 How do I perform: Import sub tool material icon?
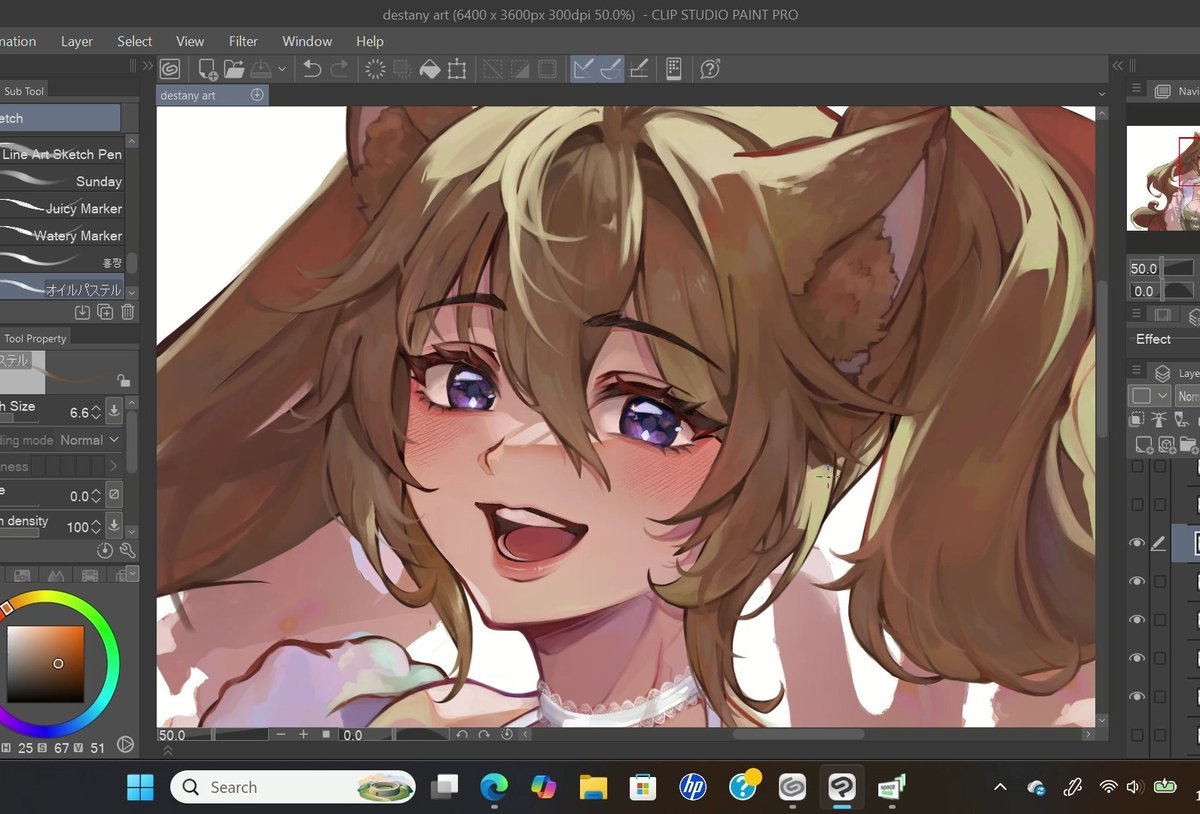point(83,312)
